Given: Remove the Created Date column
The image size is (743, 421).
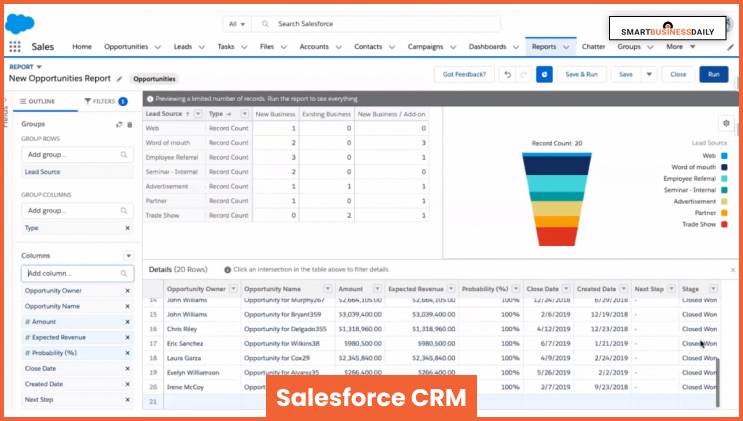Looking at the screenshot, I should pyautogui.click(x=127, y=384).
